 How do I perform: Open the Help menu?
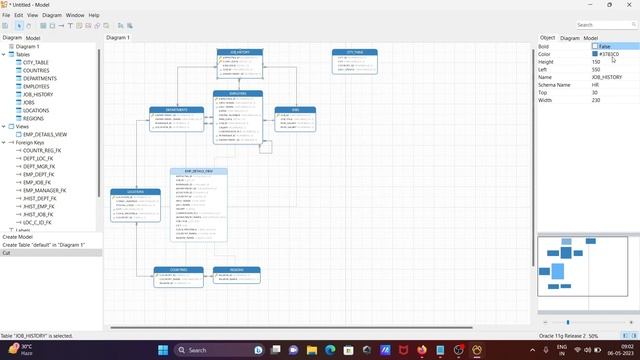94,15
